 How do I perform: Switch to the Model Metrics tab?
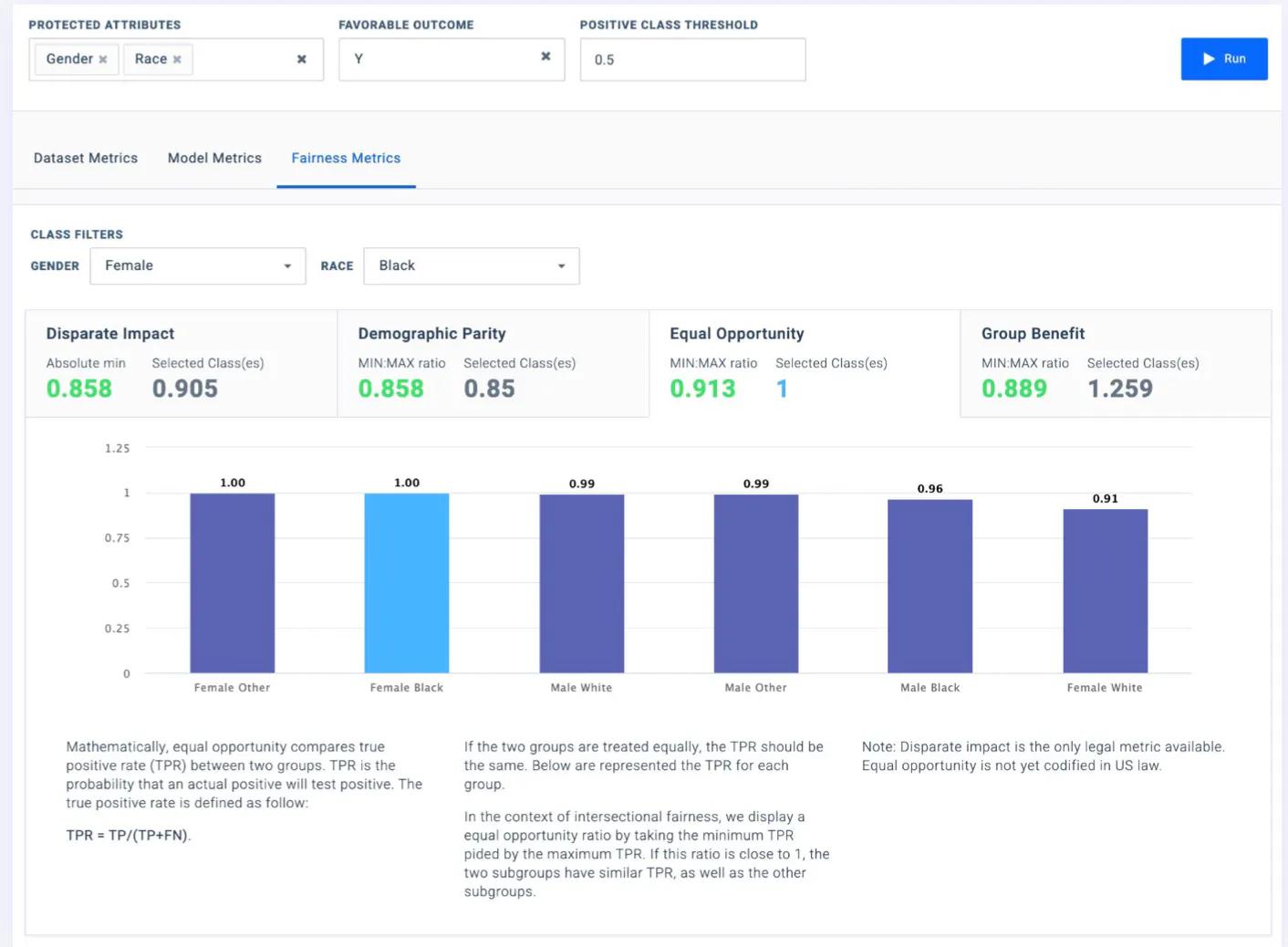pos(214,158)
